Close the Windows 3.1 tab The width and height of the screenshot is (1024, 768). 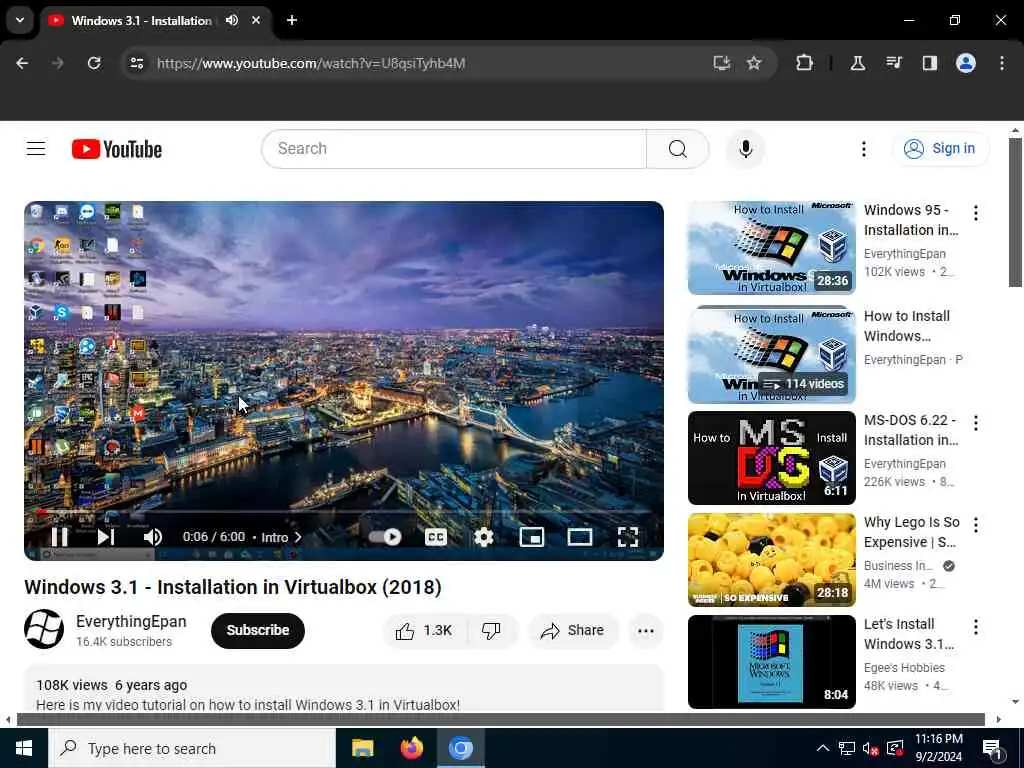click(256, 20)
